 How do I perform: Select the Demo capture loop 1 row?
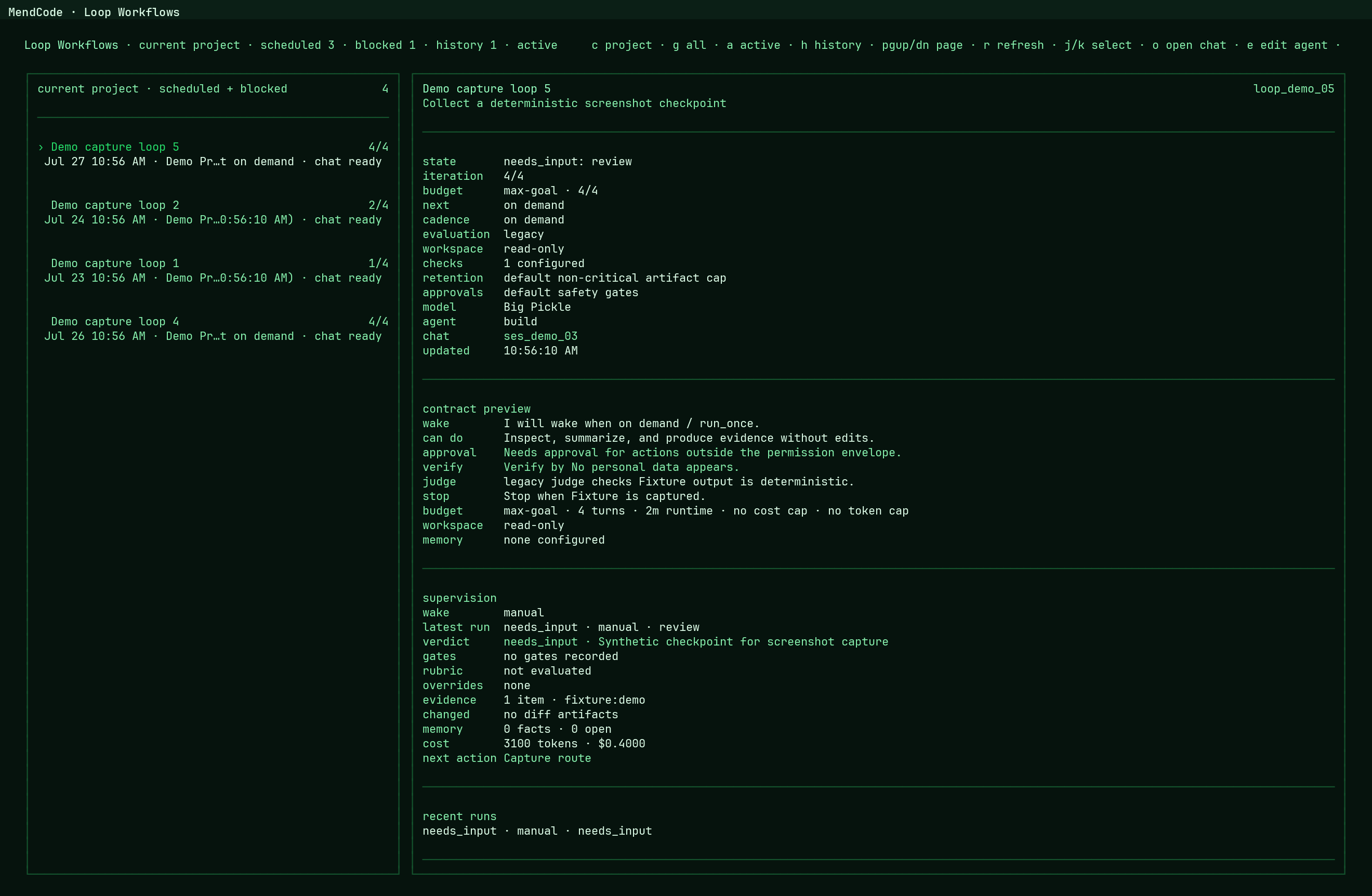point(213,270)
